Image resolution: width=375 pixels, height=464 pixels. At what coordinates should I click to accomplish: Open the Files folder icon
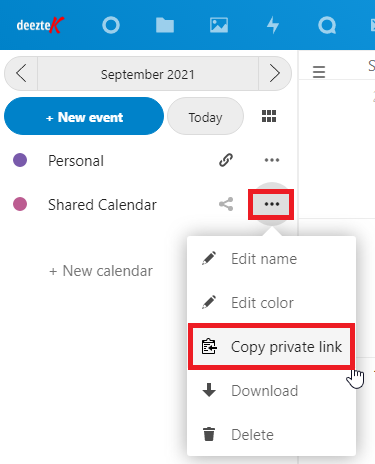point(165,25)
